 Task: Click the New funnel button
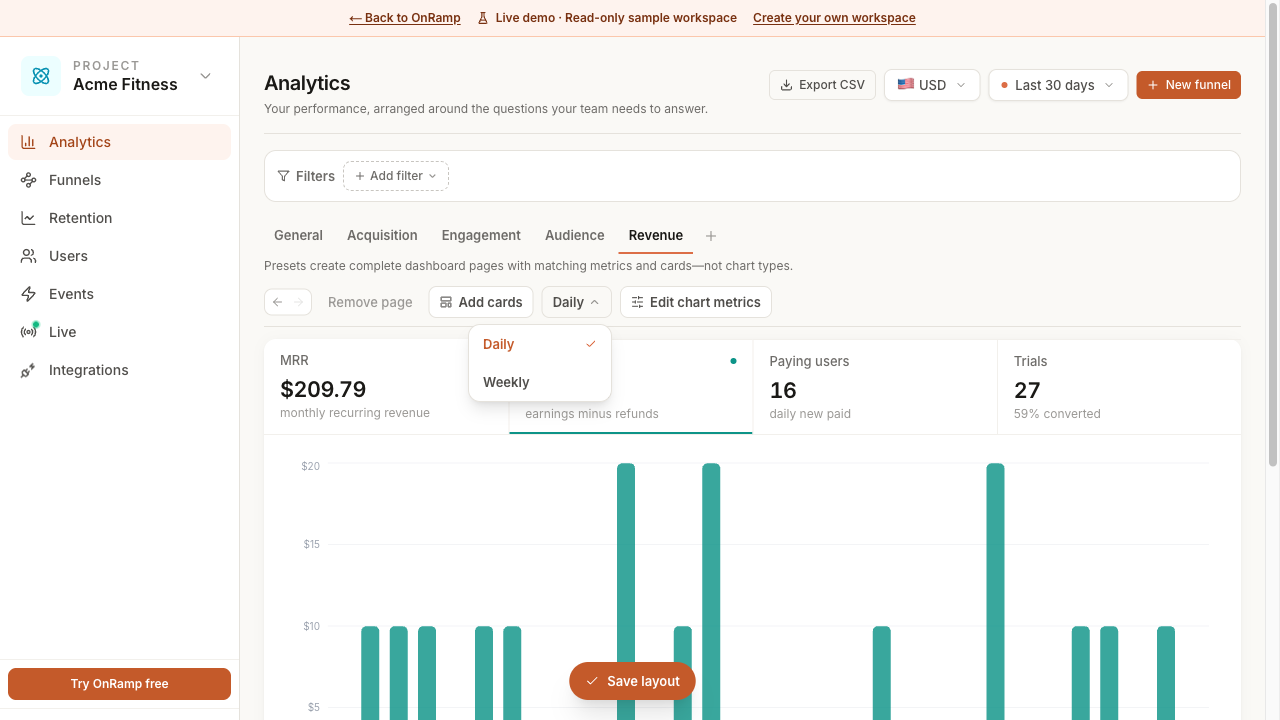click(1188, 85)
